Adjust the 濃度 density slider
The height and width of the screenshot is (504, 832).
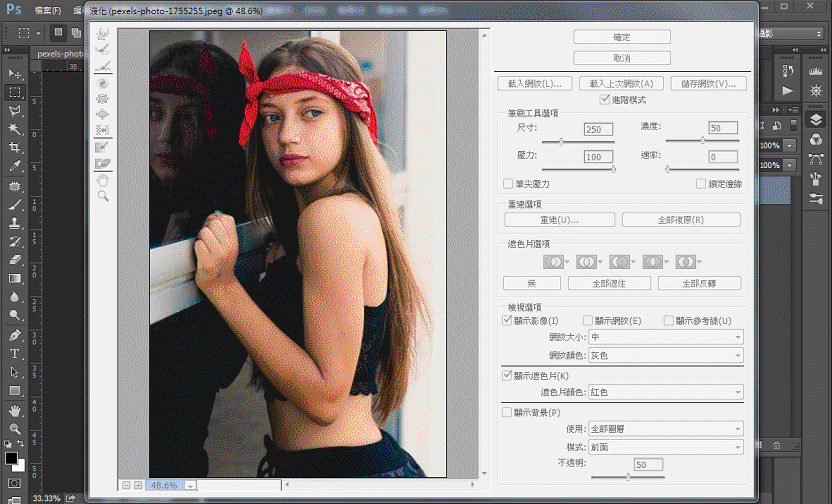[x=703, y=141]
